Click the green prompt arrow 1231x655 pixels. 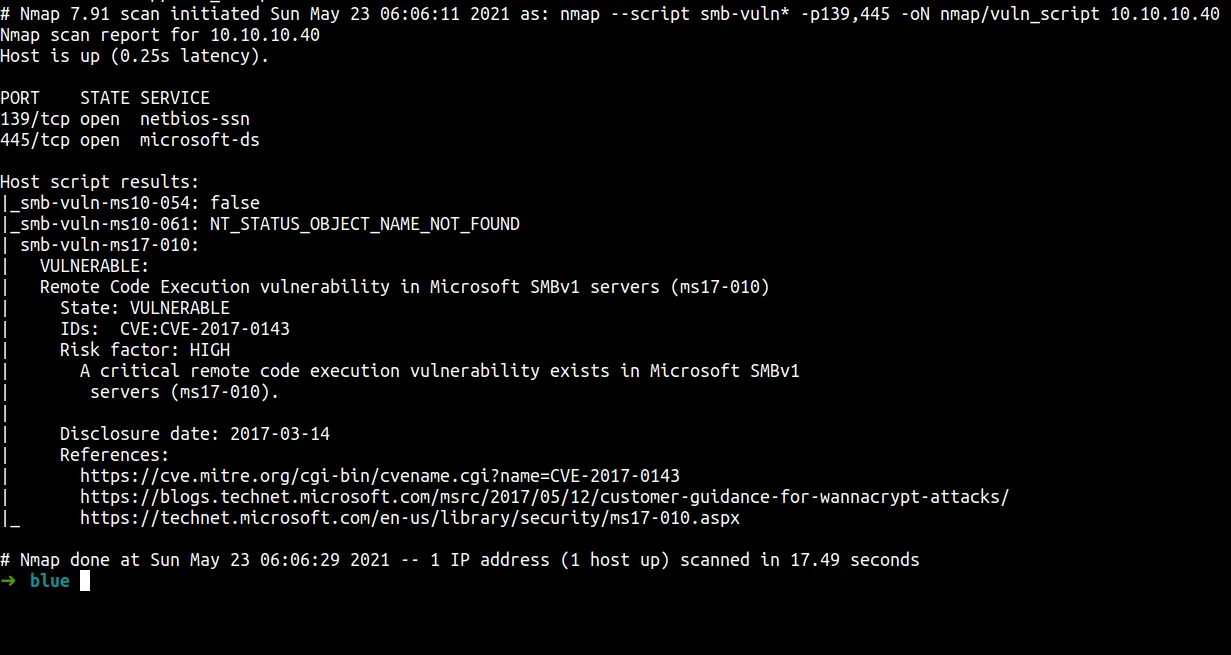click(9, 581)
